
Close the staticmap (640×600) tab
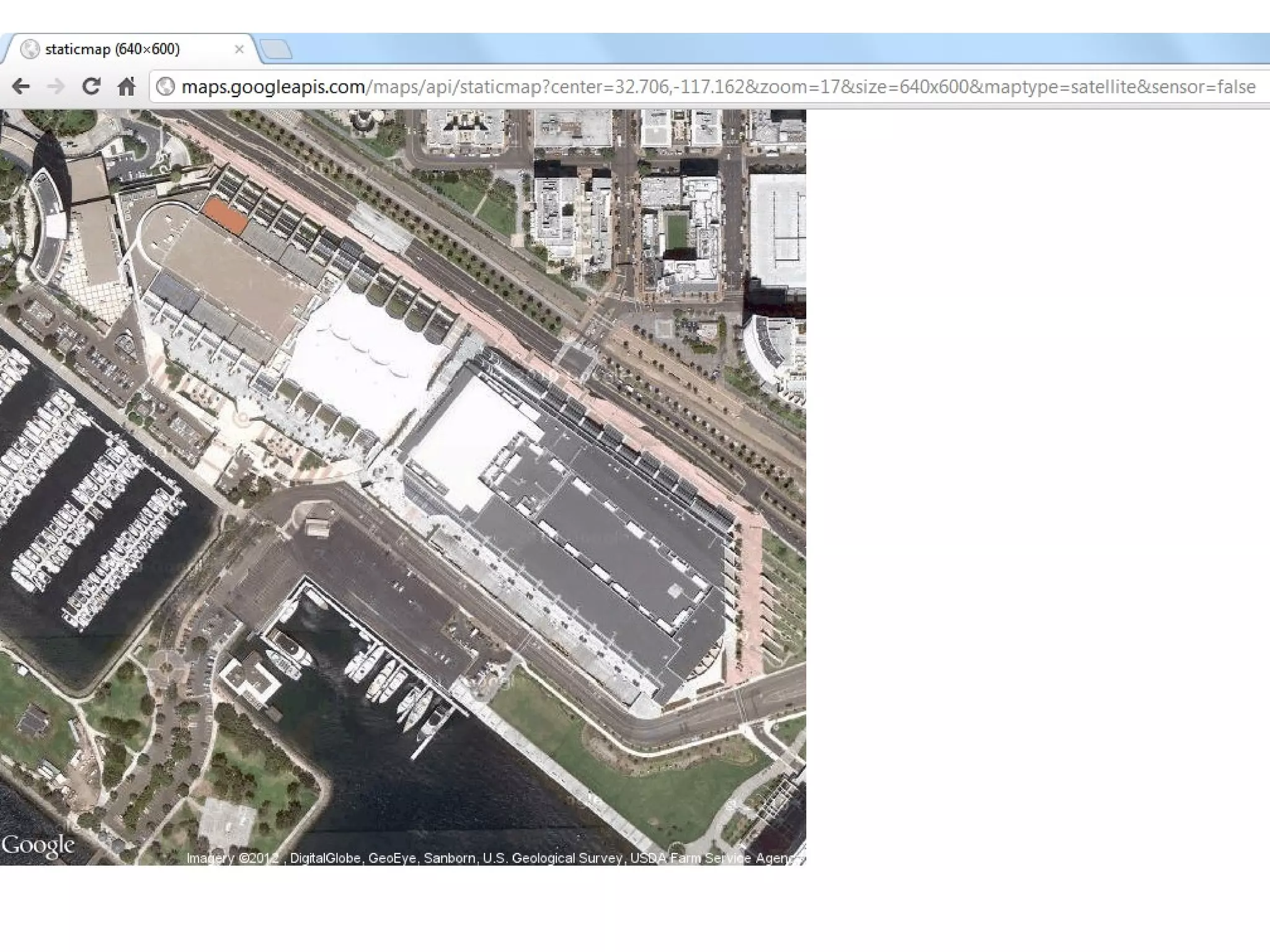tap(239, 49)
